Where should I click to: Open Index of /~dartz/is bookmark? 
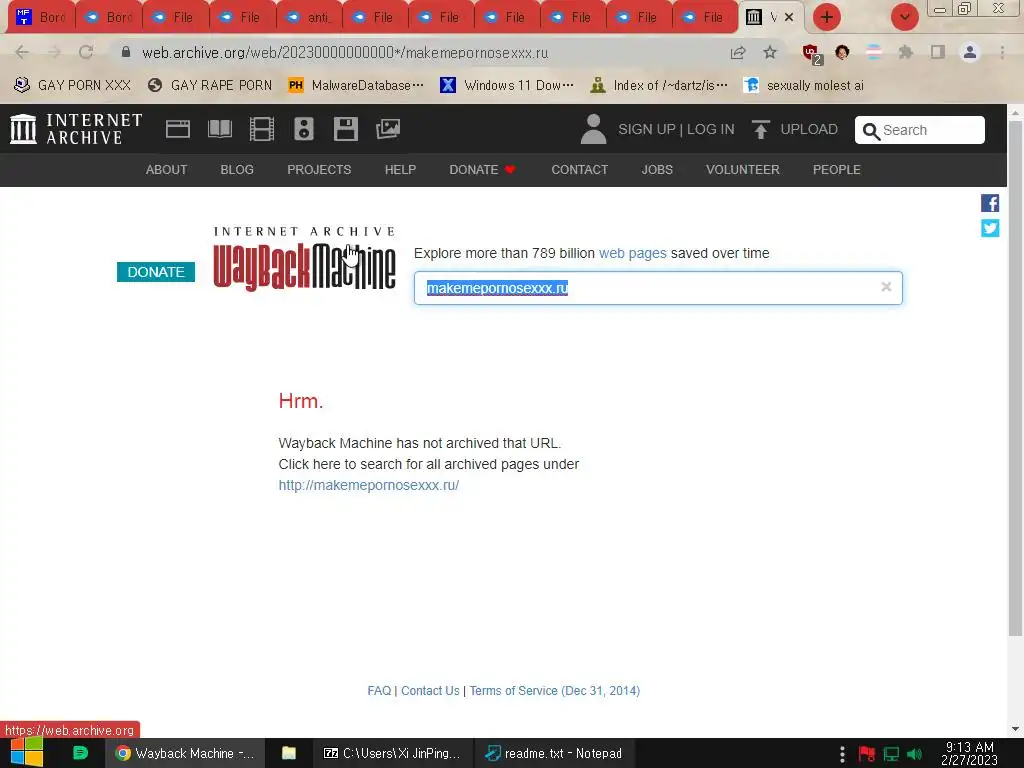click(659, 85)
